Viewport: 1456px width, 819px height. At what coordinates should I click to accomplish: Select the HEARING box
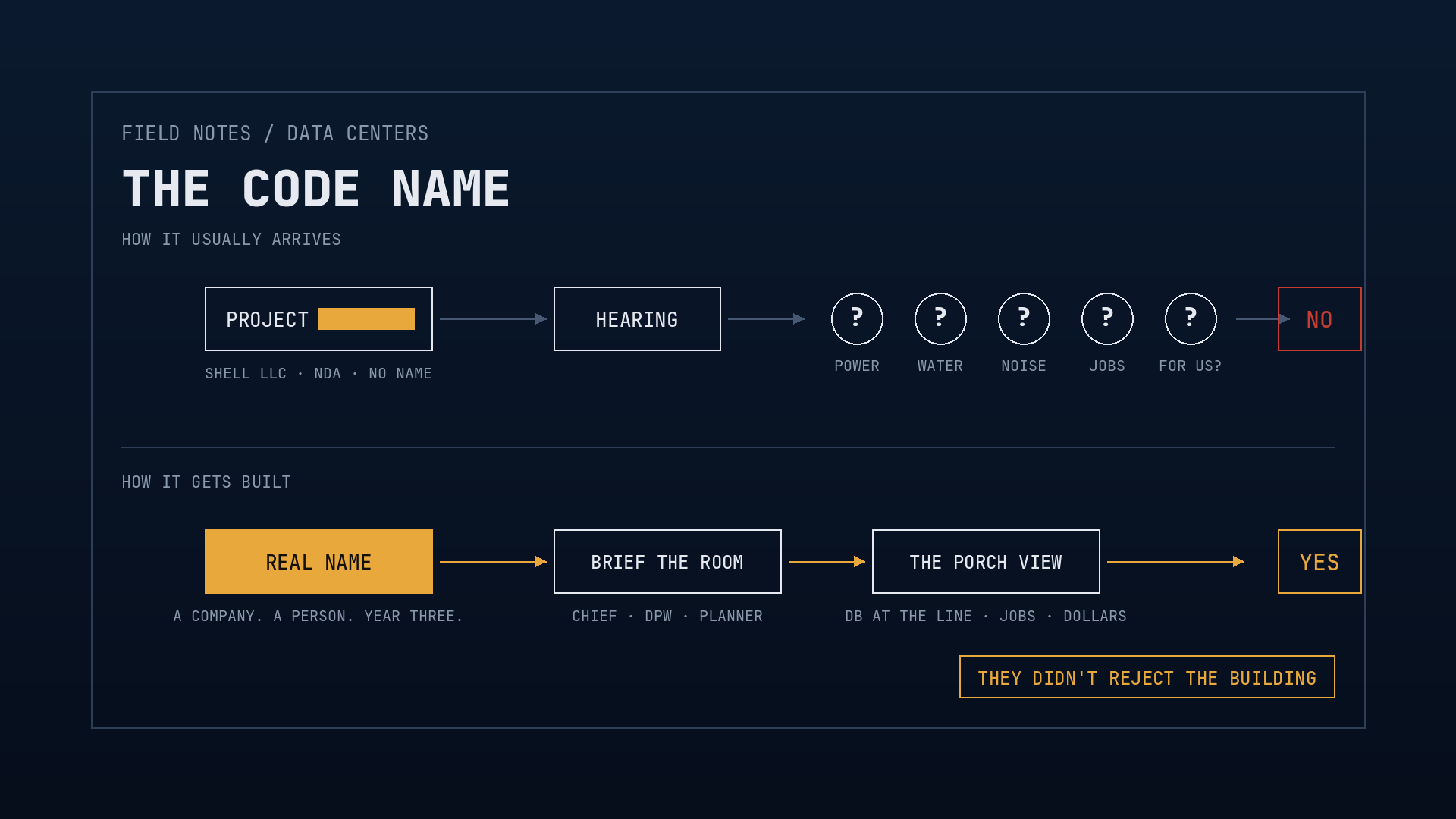(x=637, y=318)
